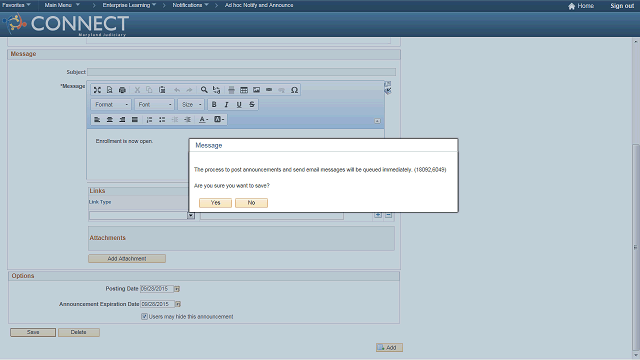Toggle strikethrough formatting
The width and height of the screenshot is (640, 360).
click(x=252, y=104)
